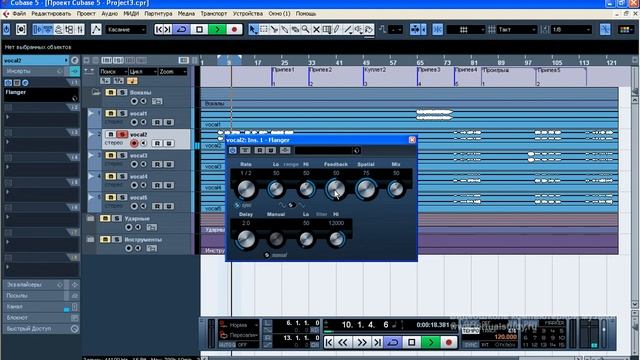
Task: Click the Flanger Rate knob
Action: pyautogui.click(x=246, y=189)
